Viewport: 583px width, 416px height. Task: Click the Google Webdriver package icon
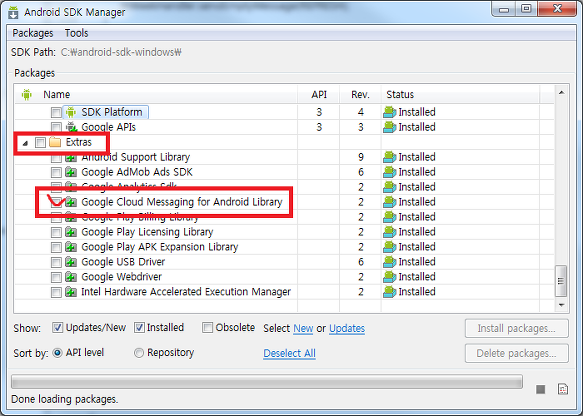coord(71,277)
